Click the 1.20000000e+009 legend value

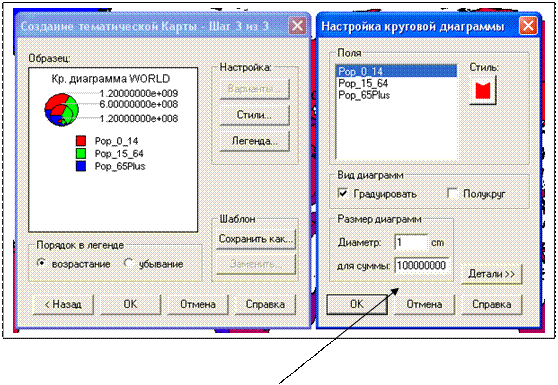pyautogui.click(x=138, y=93)
